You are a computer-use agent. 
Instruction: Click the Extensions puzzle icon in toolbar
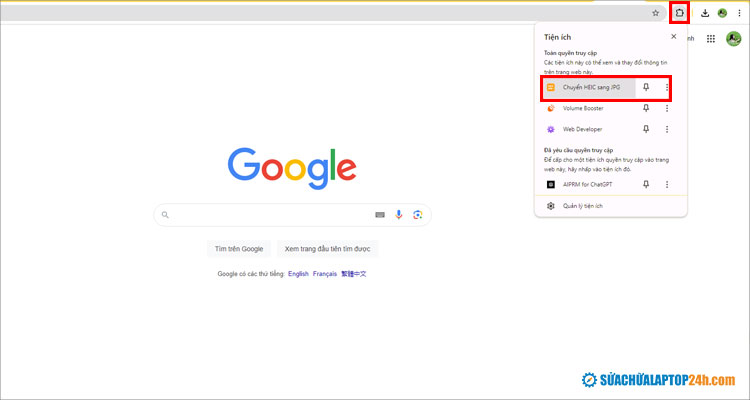tap(679, 13)
